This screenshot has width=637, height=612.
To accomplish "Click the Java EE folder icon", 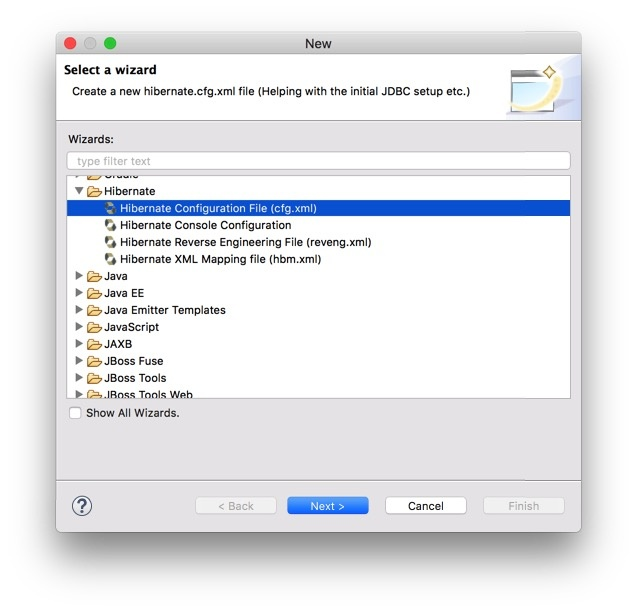I will pos(94,293).
